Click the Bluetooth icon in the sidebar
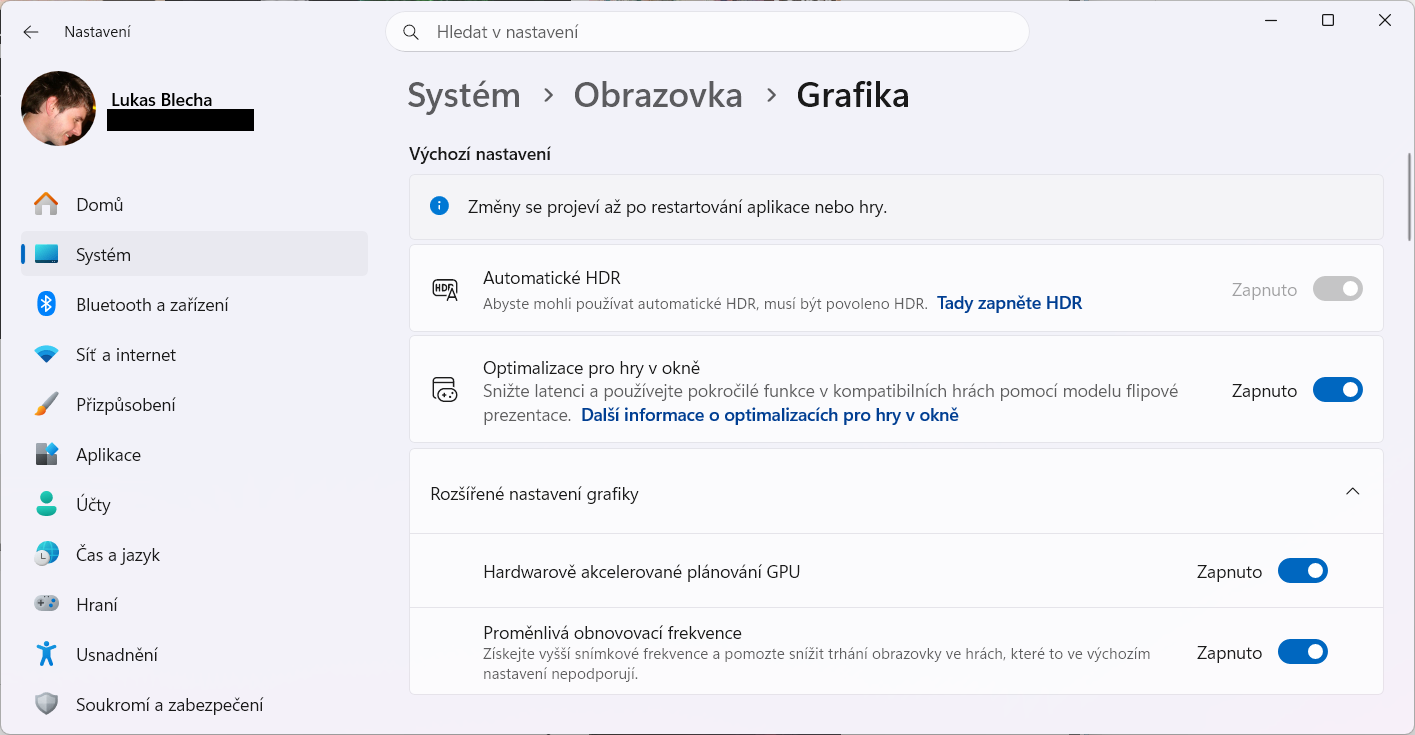The image size is (1415, 735). click(x=46, y=304)
